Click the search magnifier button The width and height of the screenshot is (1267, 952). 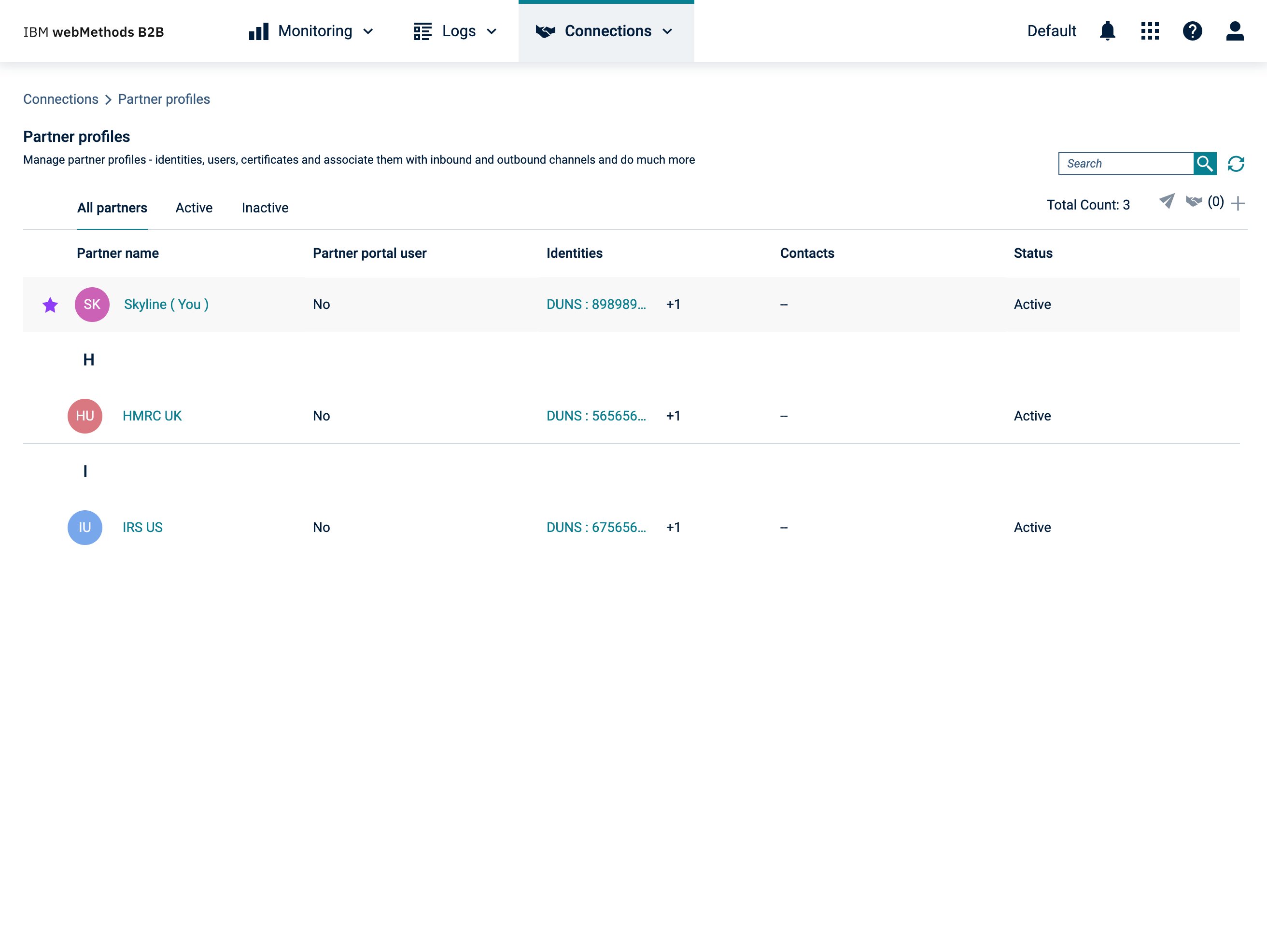(1205, 164)
